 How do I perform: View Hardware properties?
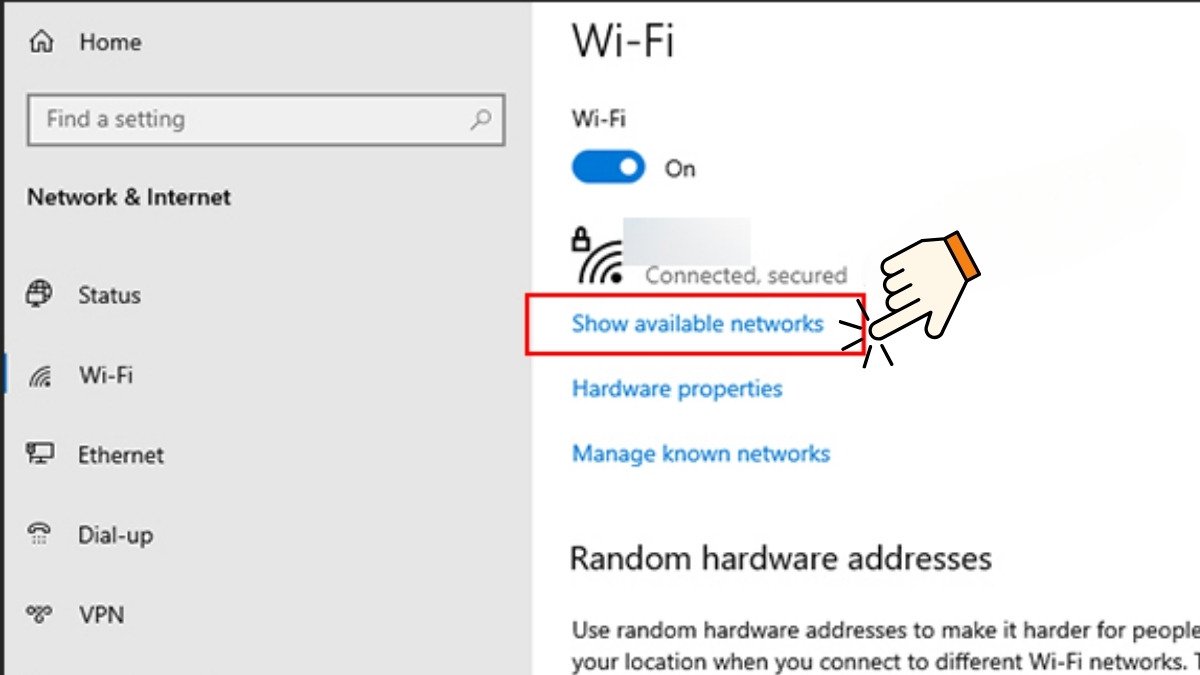[x=677, y=389]
